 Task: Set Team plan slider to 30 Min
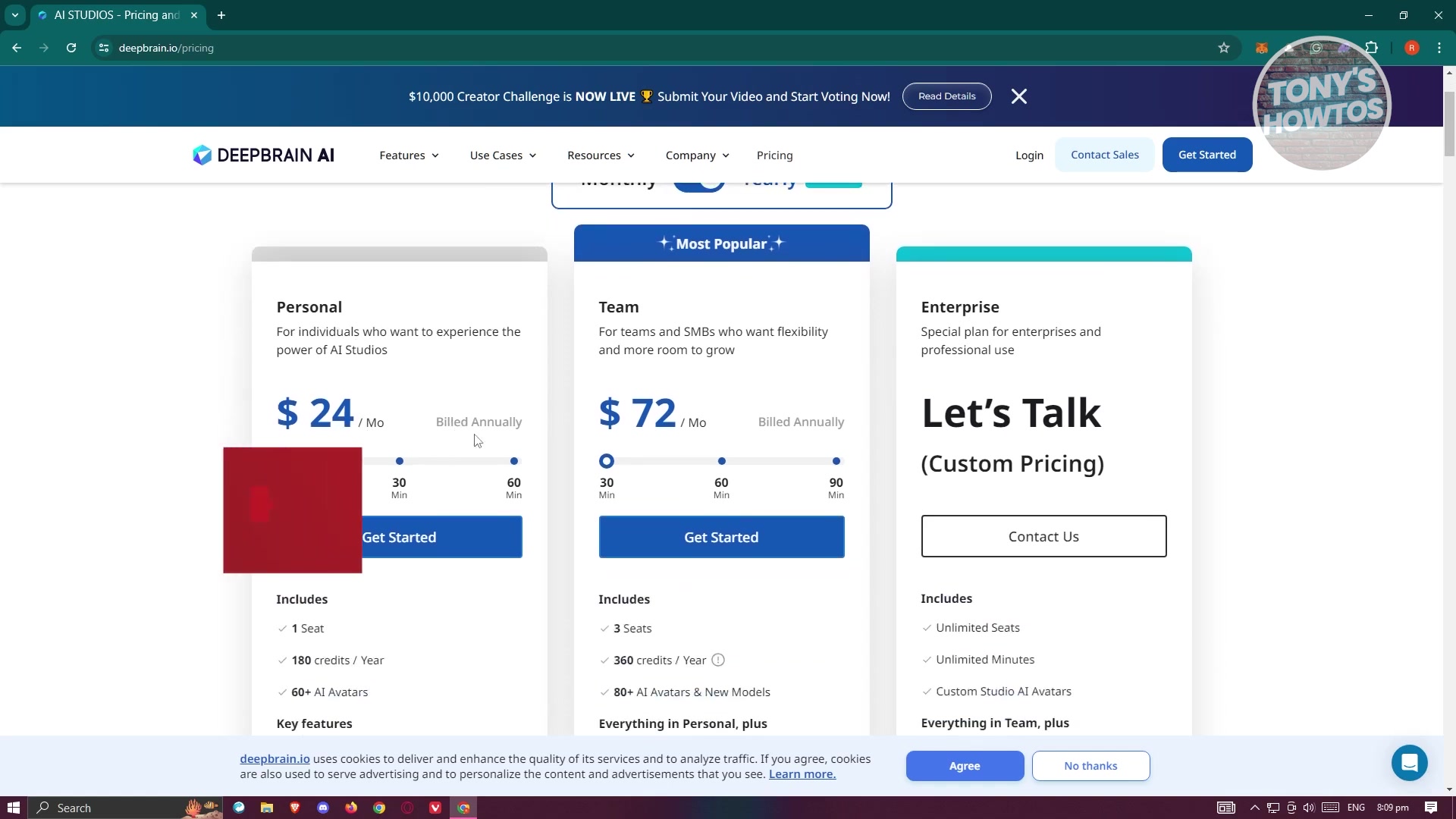[607, 461]
